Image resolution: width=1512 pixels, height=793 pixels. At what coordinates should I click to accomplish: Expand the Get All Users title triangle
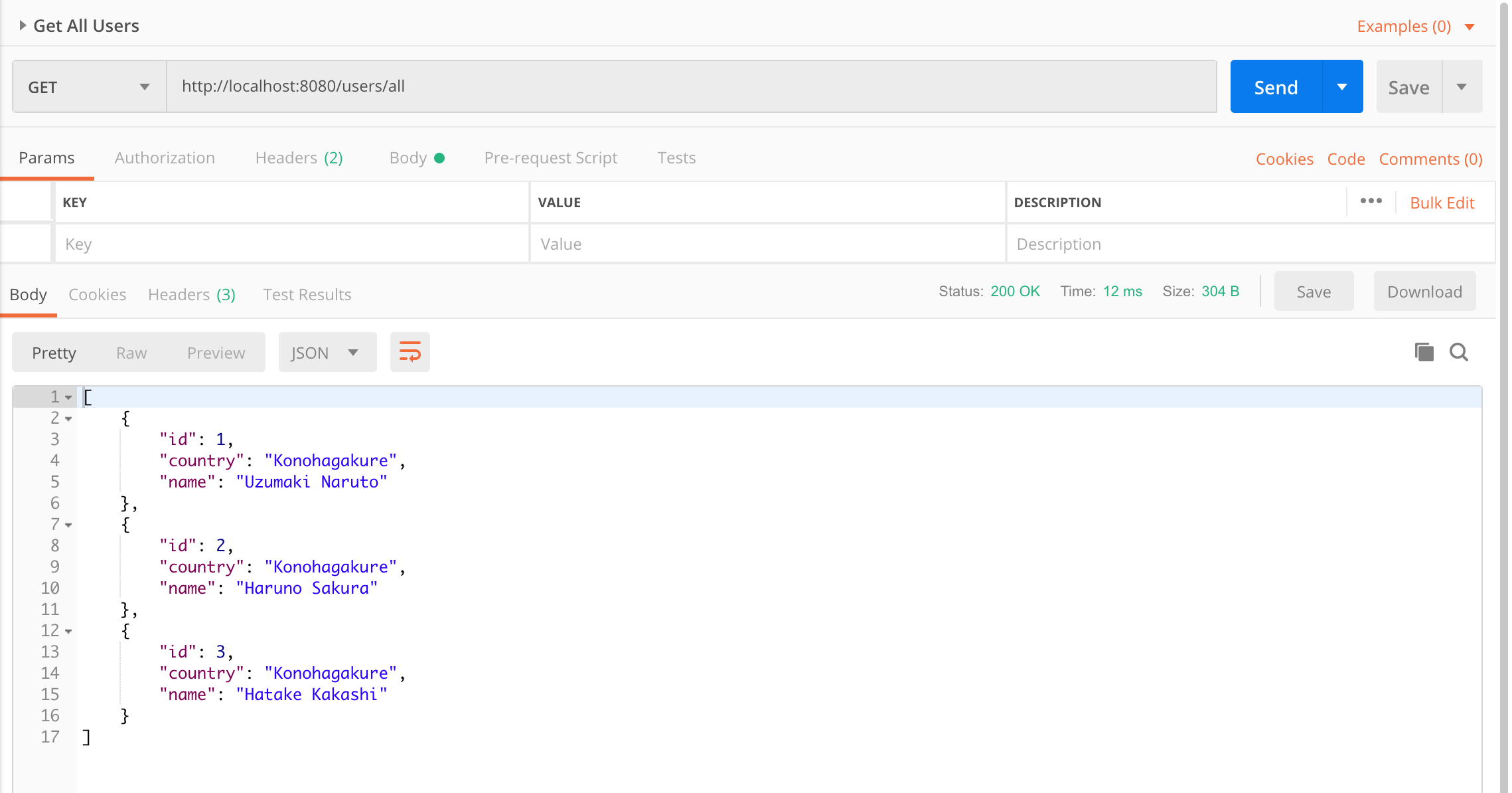[23, 25]
